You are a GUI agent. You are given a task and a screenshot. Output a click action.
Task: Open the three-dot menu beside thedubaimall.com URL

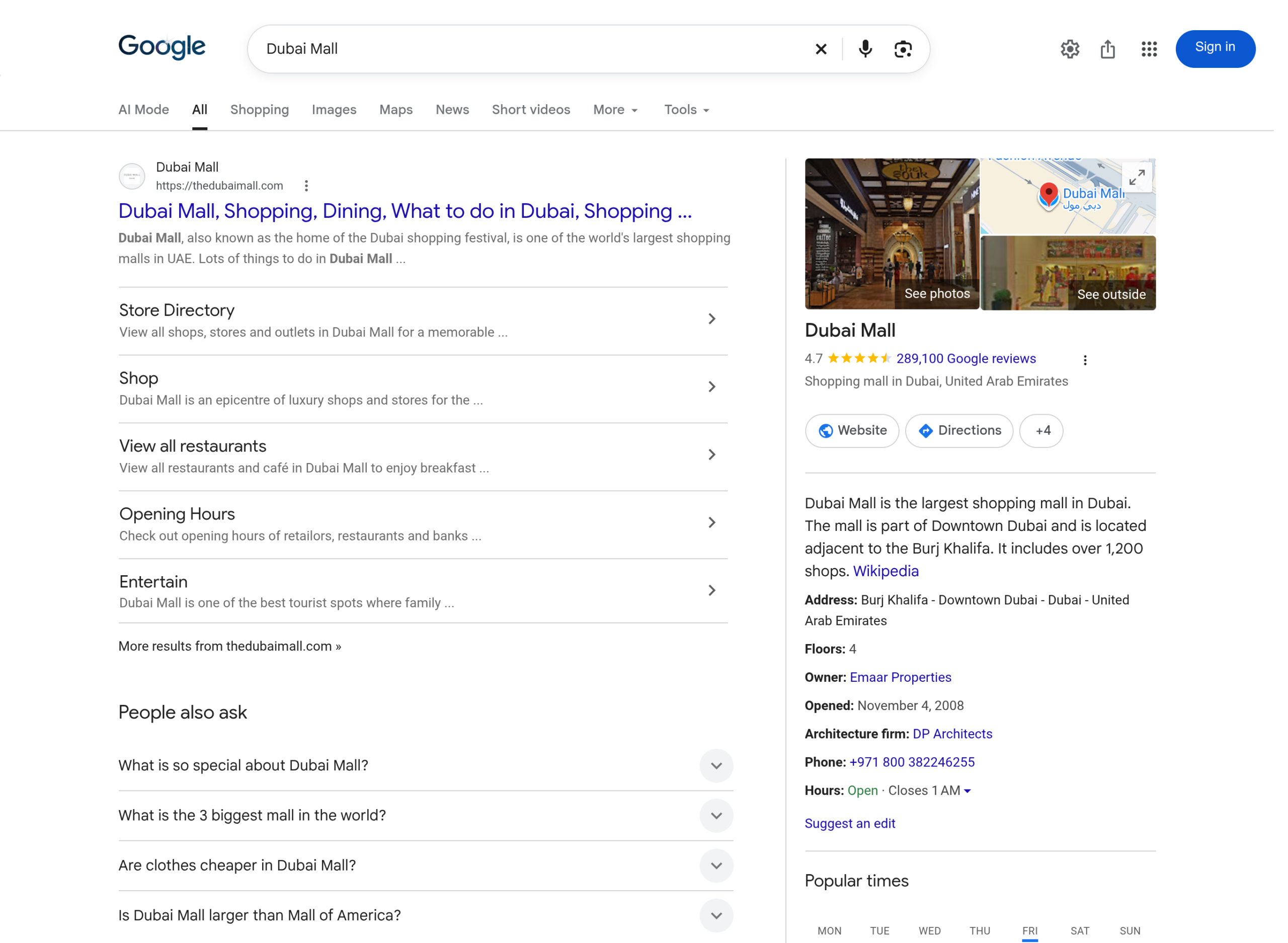[306, 186]
